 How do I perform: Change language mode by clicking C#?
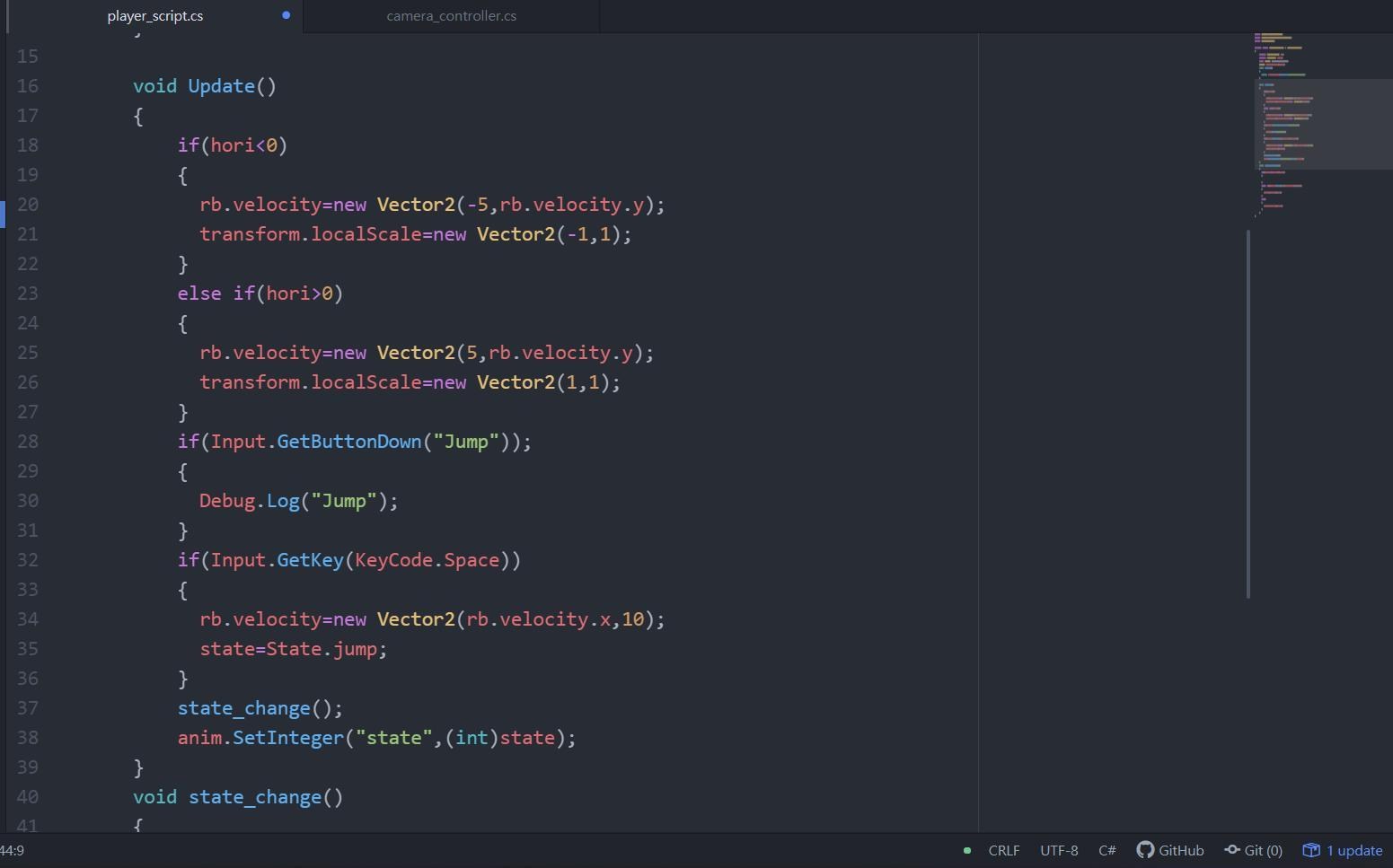(x=1107, y=850)
